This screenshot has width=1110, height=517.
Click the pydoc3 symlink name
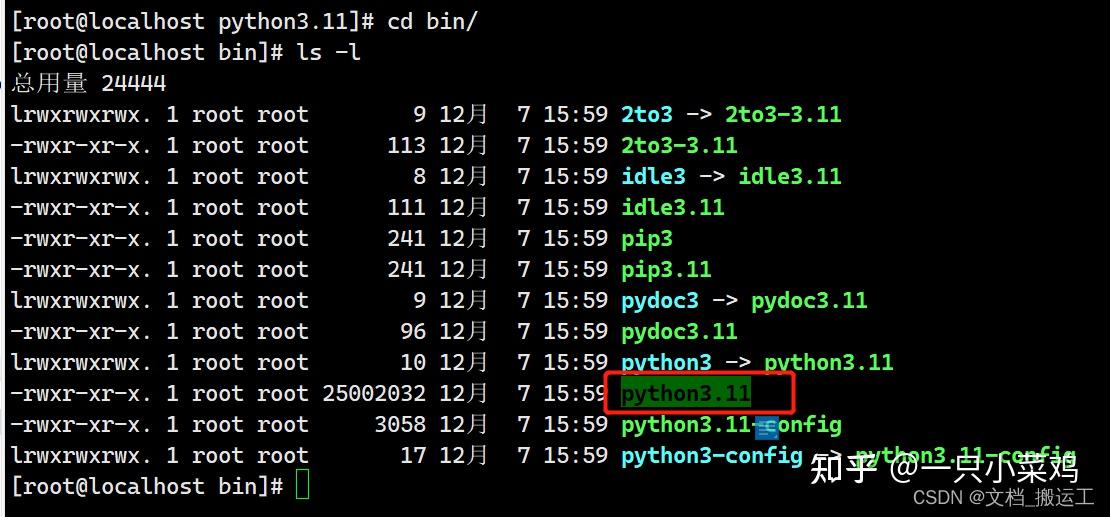[660, 300]
